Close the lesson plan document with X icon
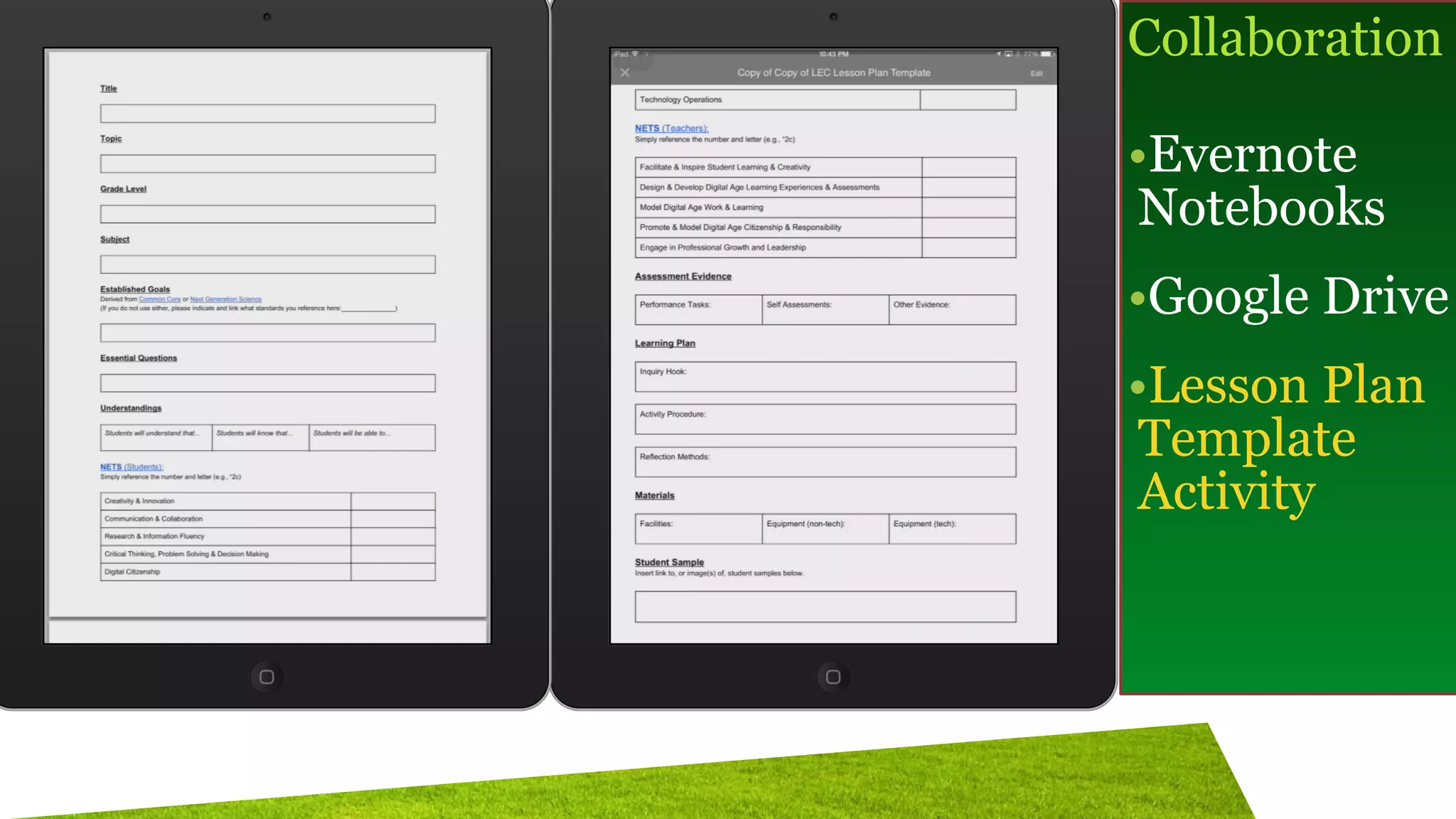This screenshot has height=819, width=1456. [x=625, y=73]
